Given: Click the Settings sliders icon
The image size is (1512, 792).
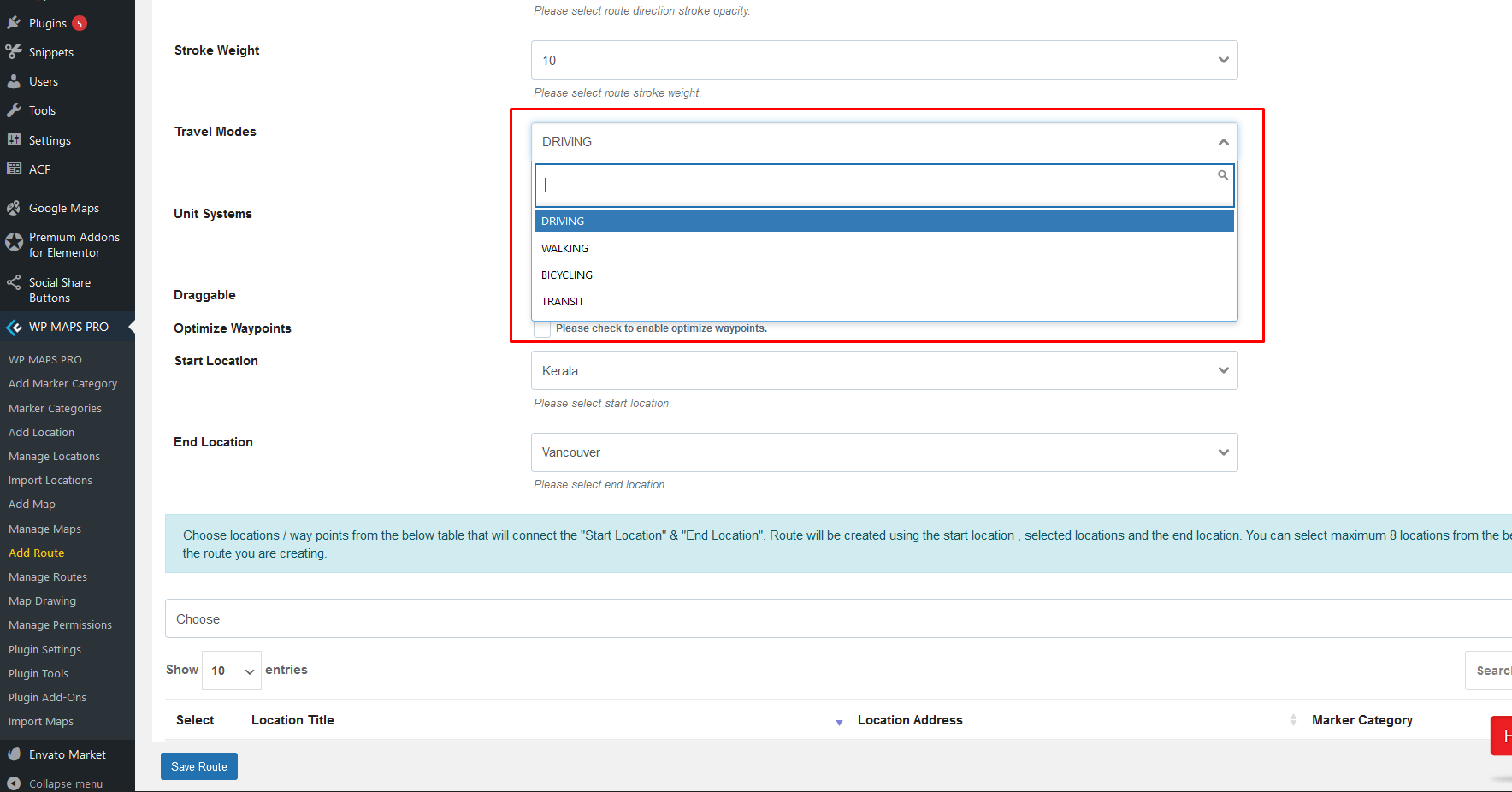Looking at the screenshot, I should 14,139.
